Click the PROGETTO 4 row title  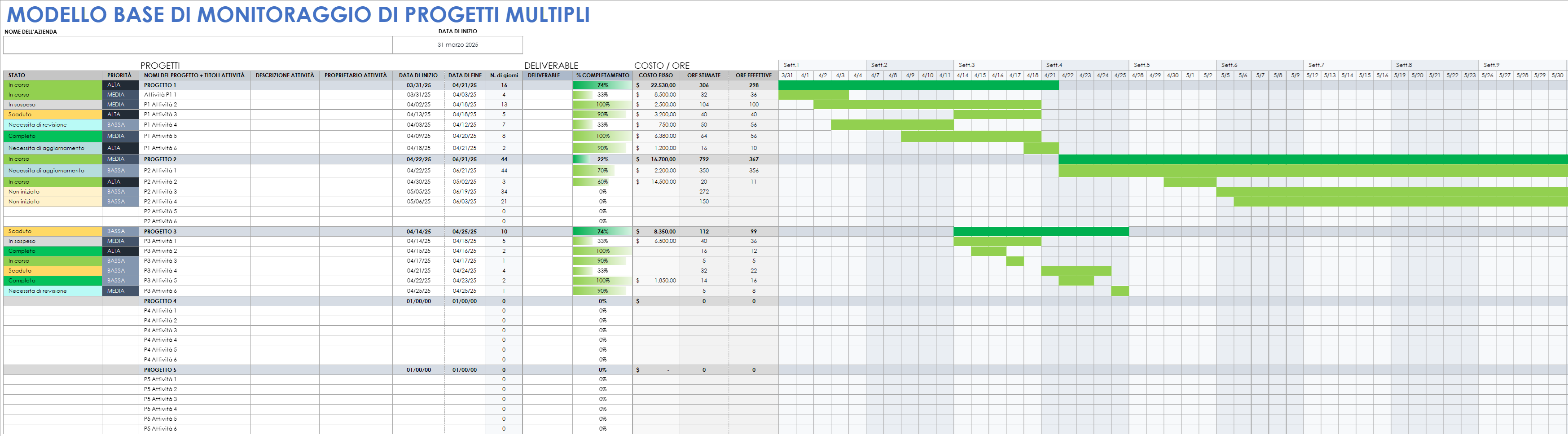pyautogui.click(x=160, y=300)
